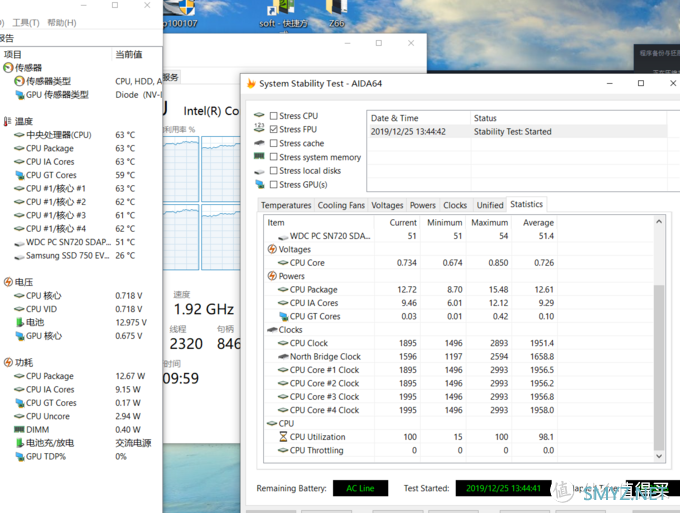Click the 项目 column header in left panel
This screenshot has width=680, height=513.
click(56, 54)
